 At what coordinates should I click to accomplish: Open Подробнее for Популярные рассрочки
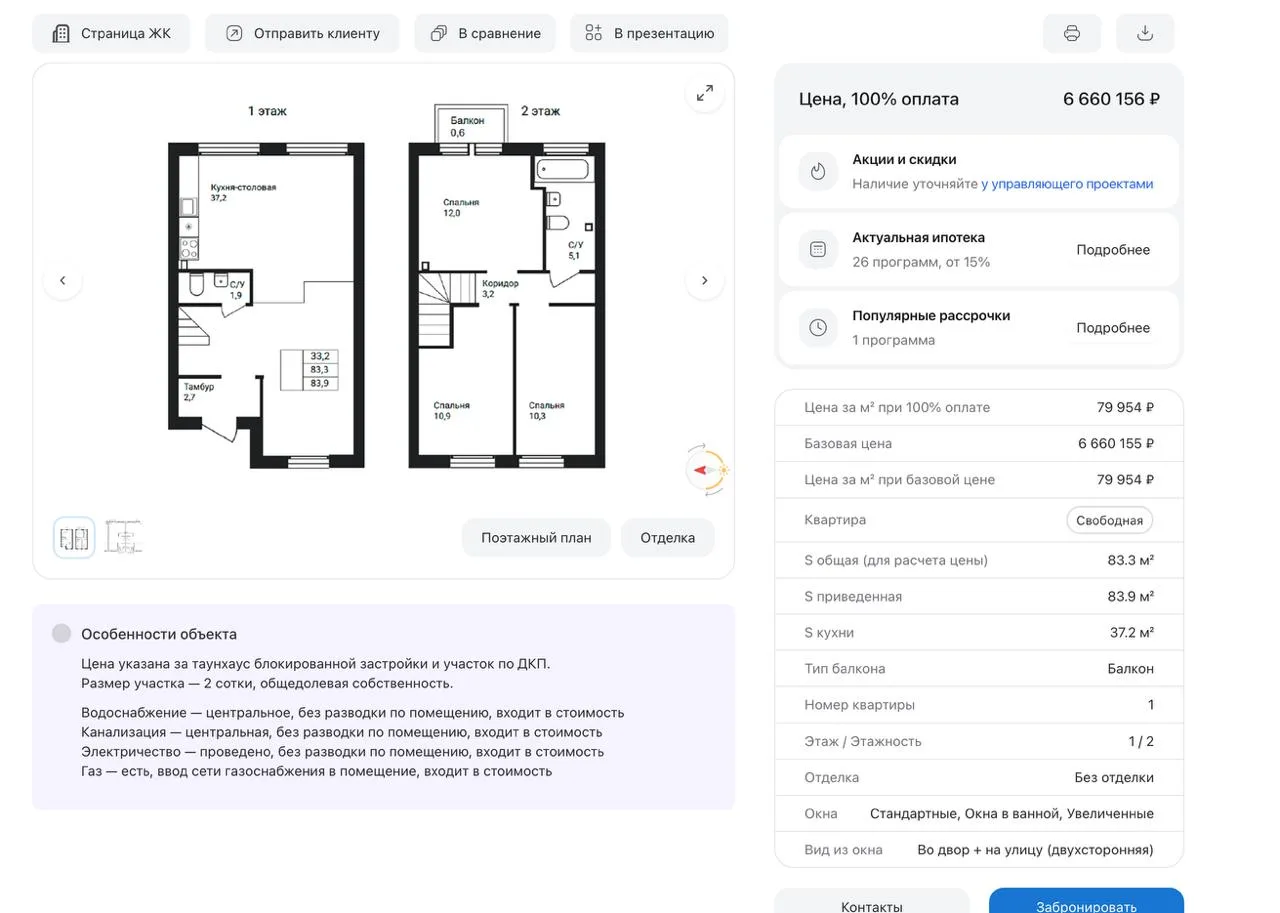1113,328
